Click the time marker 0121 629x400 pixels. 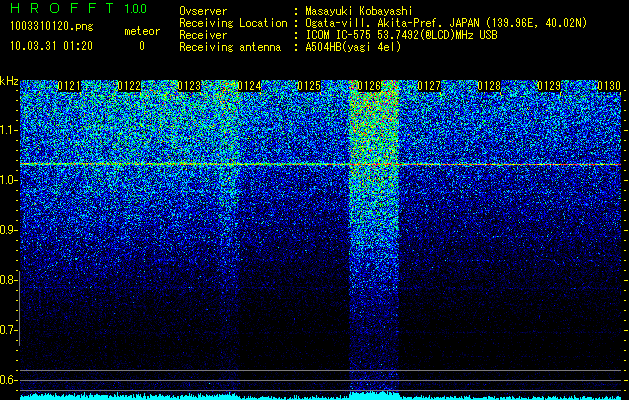pos(69,86)
